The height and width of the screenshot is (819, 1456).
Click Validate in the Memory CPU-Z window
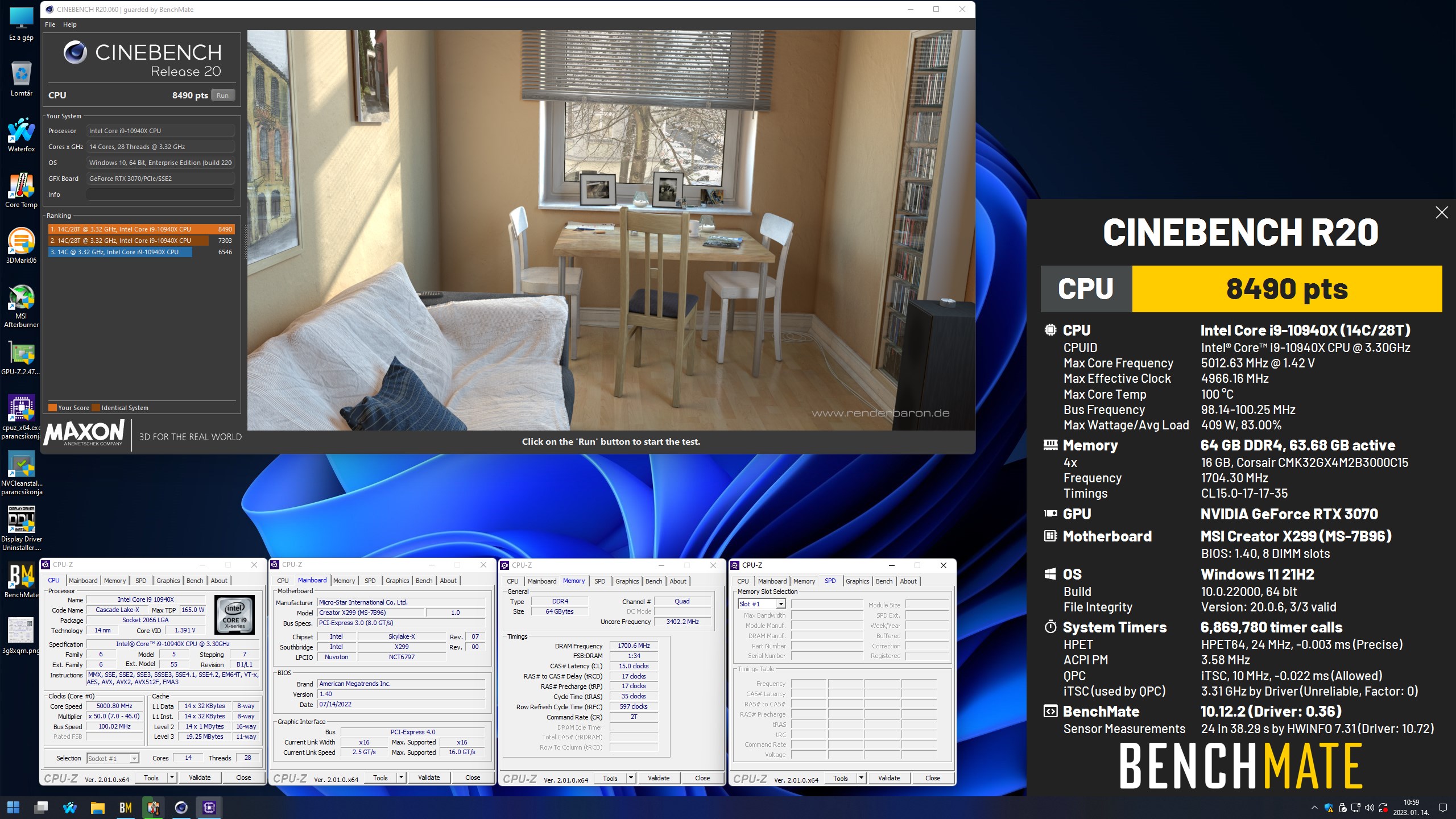(659, 778)
